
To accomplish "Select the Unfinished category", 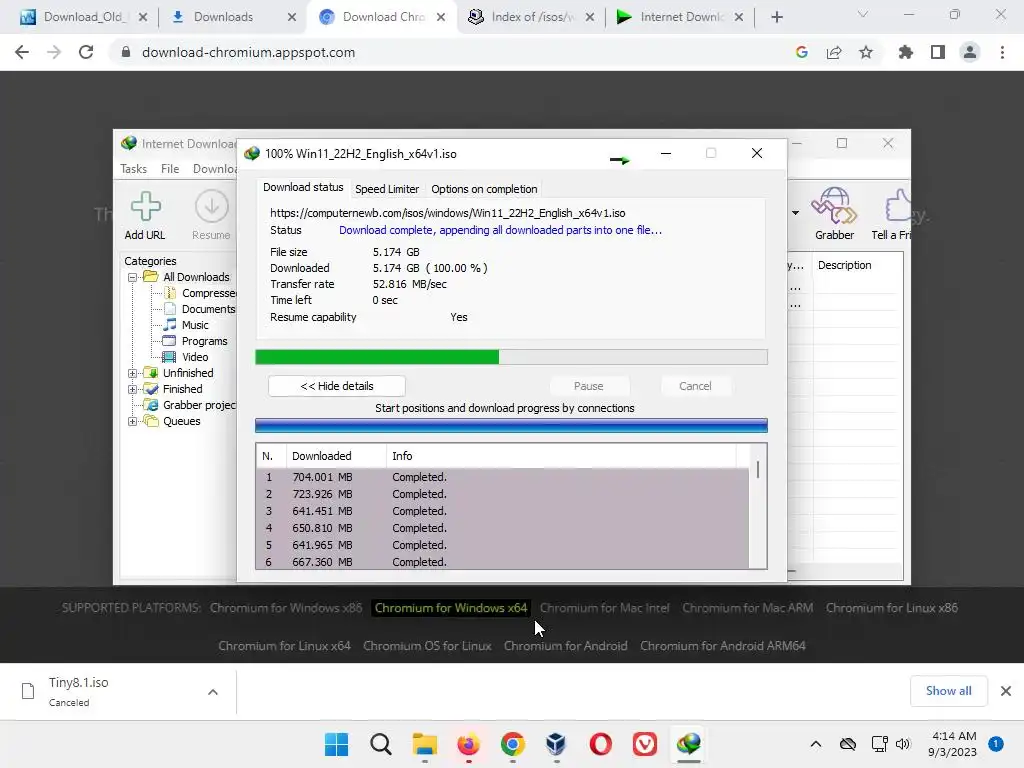I will coord(188,373).
